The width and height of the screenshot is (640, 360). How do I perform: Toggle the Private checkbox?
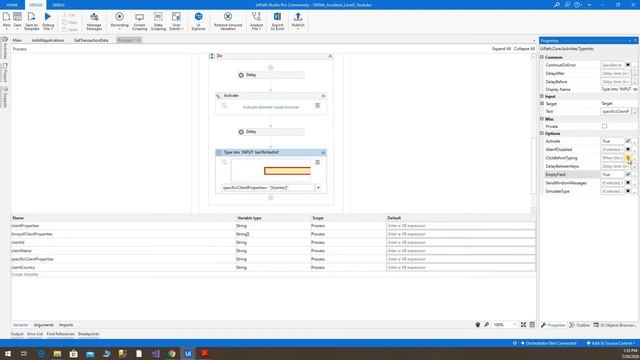coord(604,126)
